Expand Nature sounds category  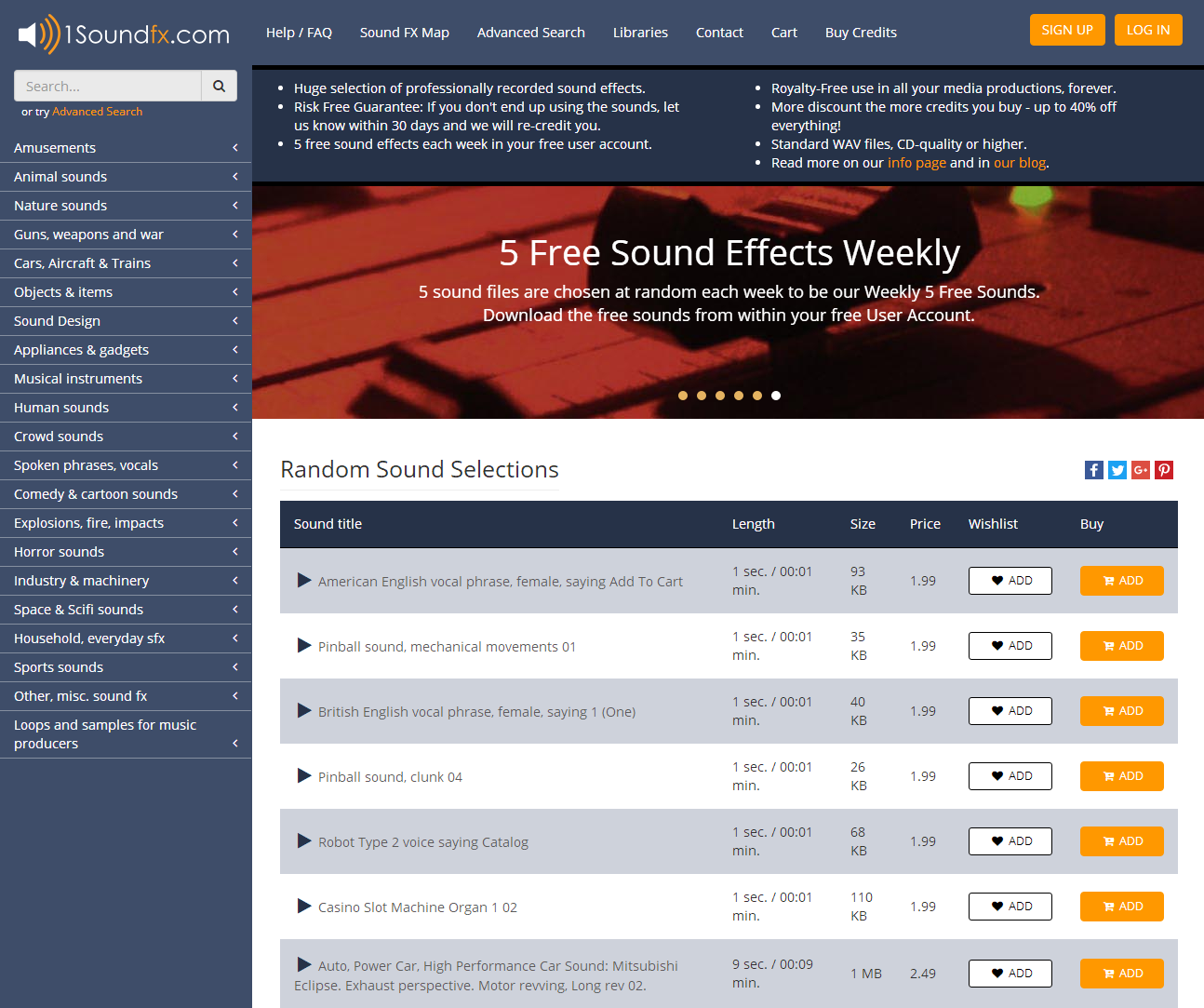tap(126, 206)
